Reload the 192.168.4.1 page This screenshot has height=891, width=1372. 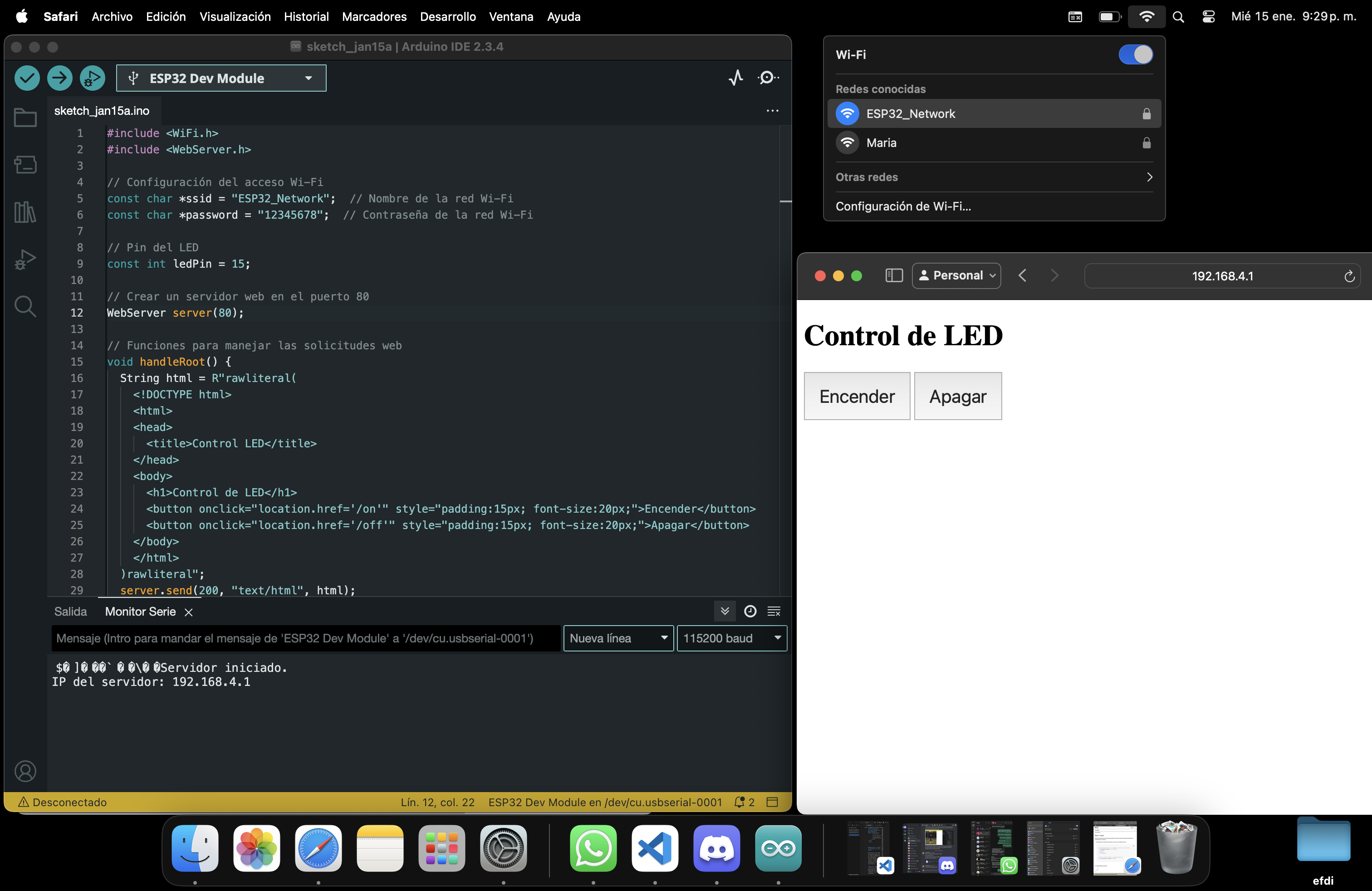click(1349, 277)
